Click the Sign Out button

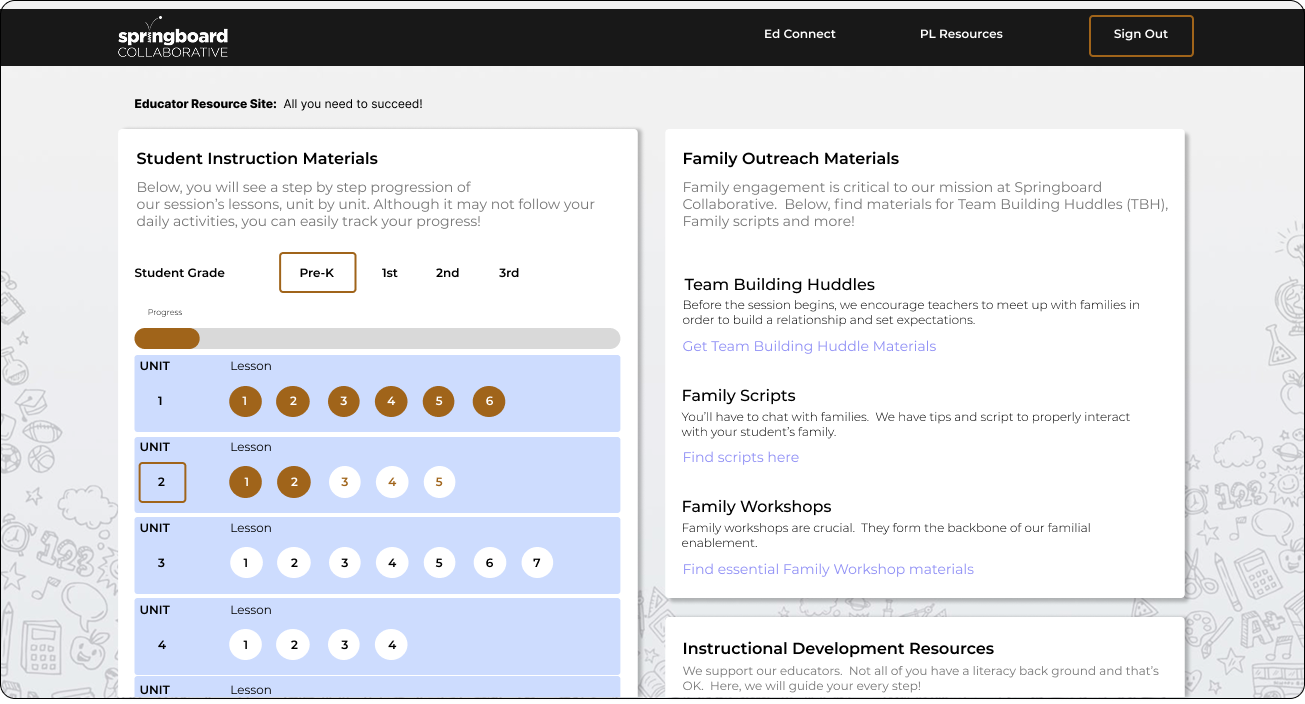click(1141, 35)
